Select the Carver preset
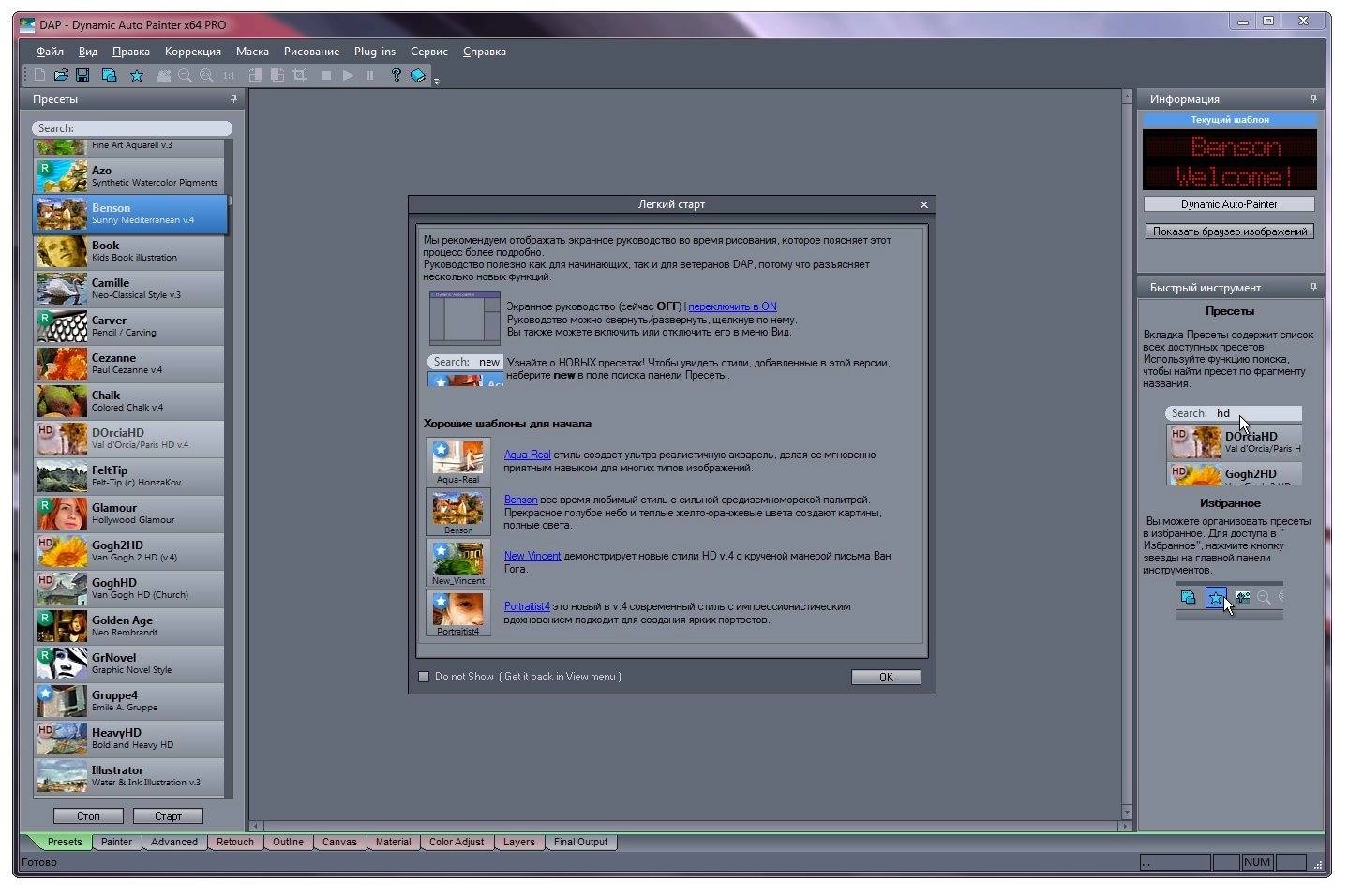 pos(130,326)
